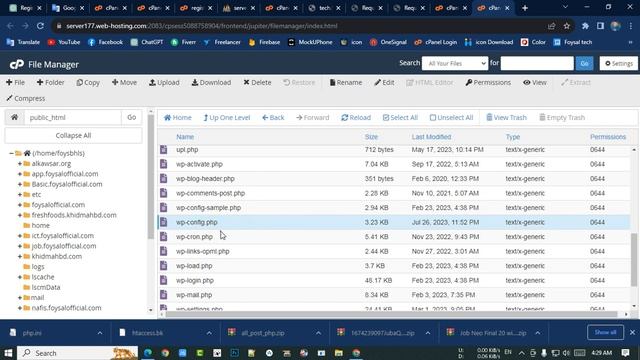Select the mail folder in the tree
This screenshot has width=640, height=360.
tap(38, 298)
